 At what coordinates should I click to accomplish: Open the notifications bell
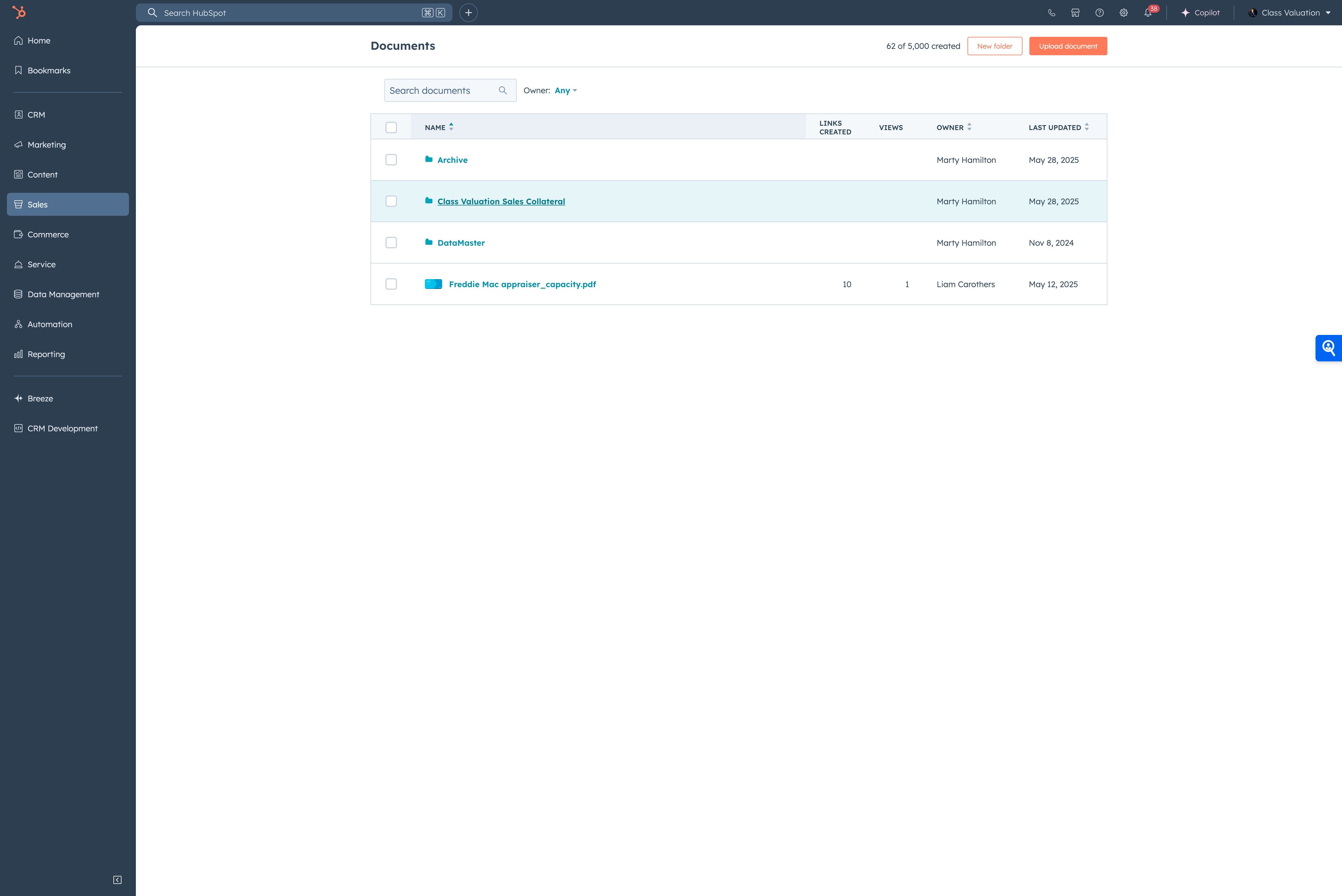[x=1148, y=13]
